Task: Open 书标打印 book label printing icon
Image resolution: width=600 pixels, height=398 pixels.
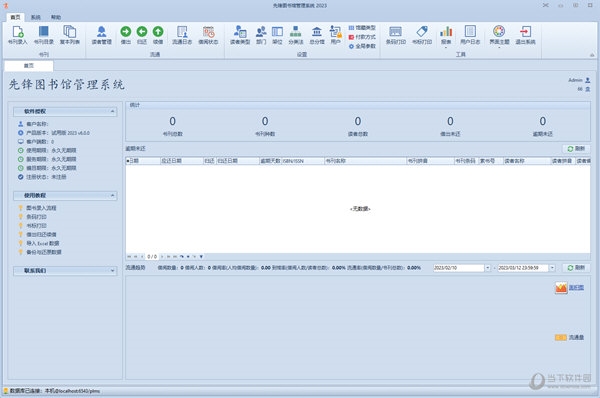Action: 422,35
